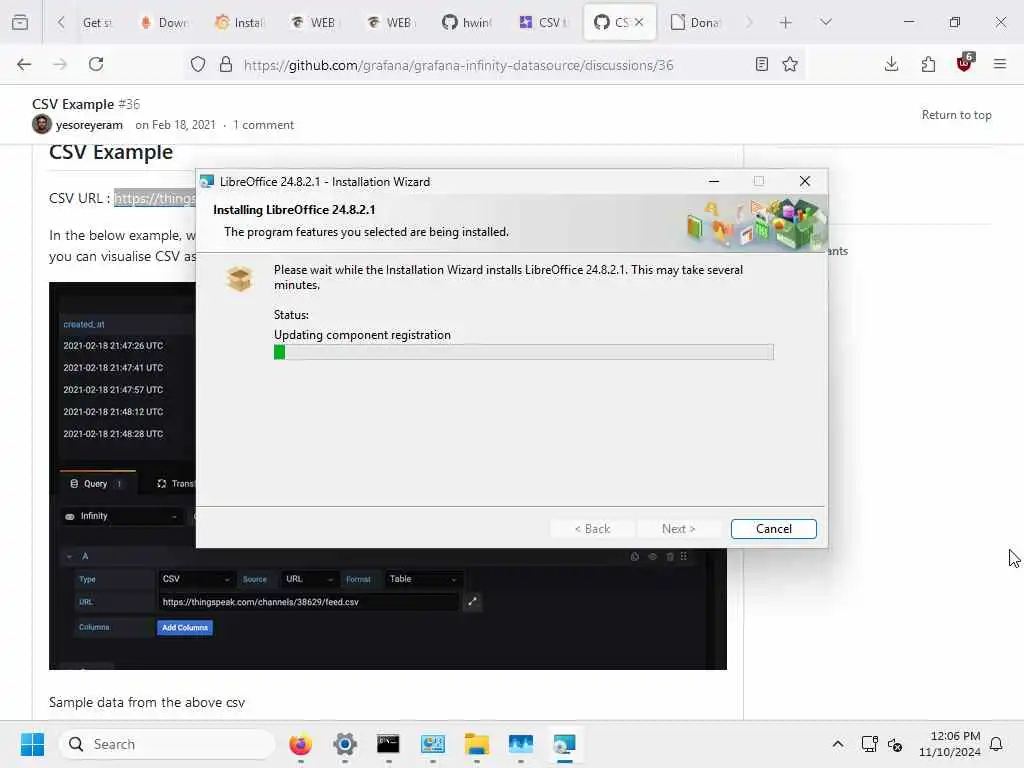Click the Firefox forward navigation arrow
Screen dimensions: 1024x768
click(x=60, y=64)
